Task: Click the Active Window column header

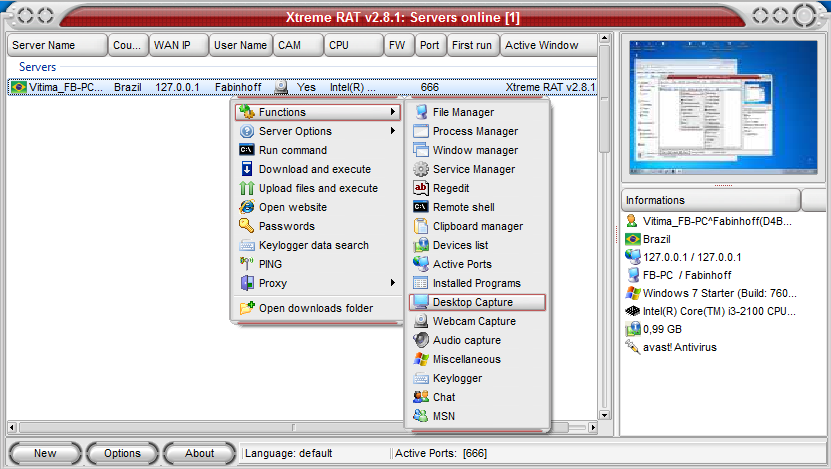Action: click(x=549, y=45)
